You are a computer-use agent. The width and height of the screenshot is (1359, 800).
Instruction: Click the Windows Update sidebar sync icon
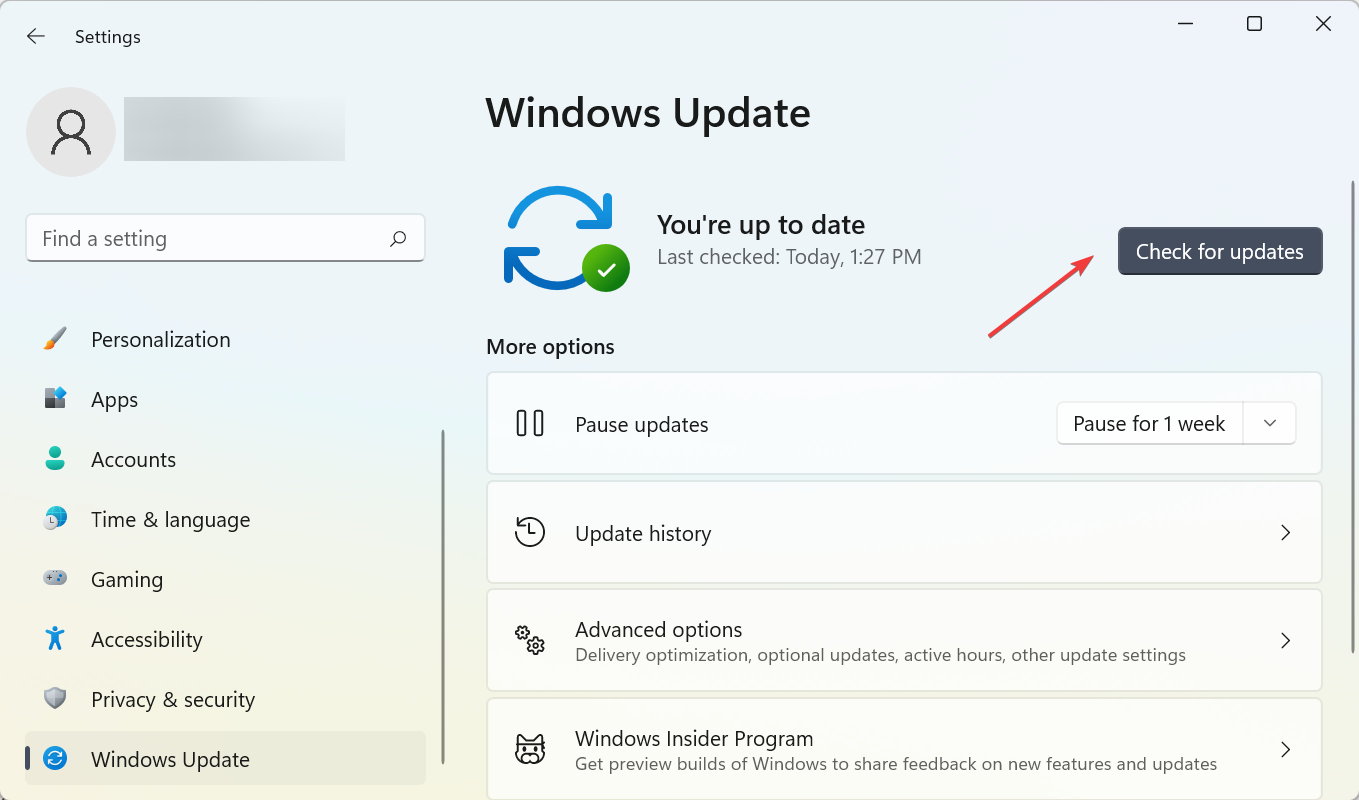pyautogui.click(x=55, y=759)
